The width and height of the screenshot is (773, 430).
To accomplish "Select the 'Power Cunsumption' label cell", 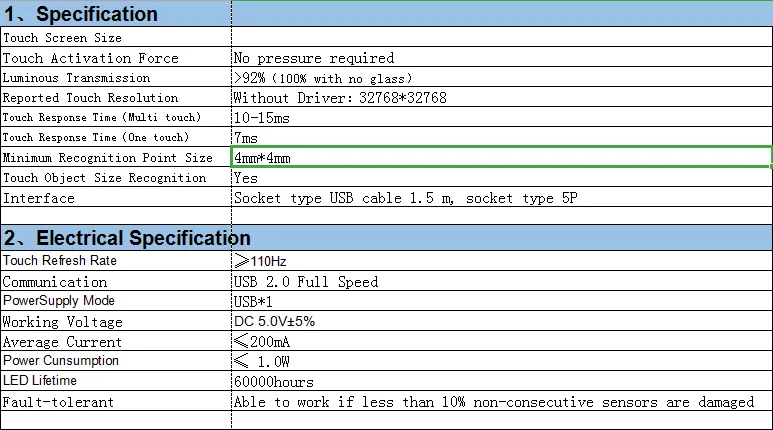I will coord(116,361).
